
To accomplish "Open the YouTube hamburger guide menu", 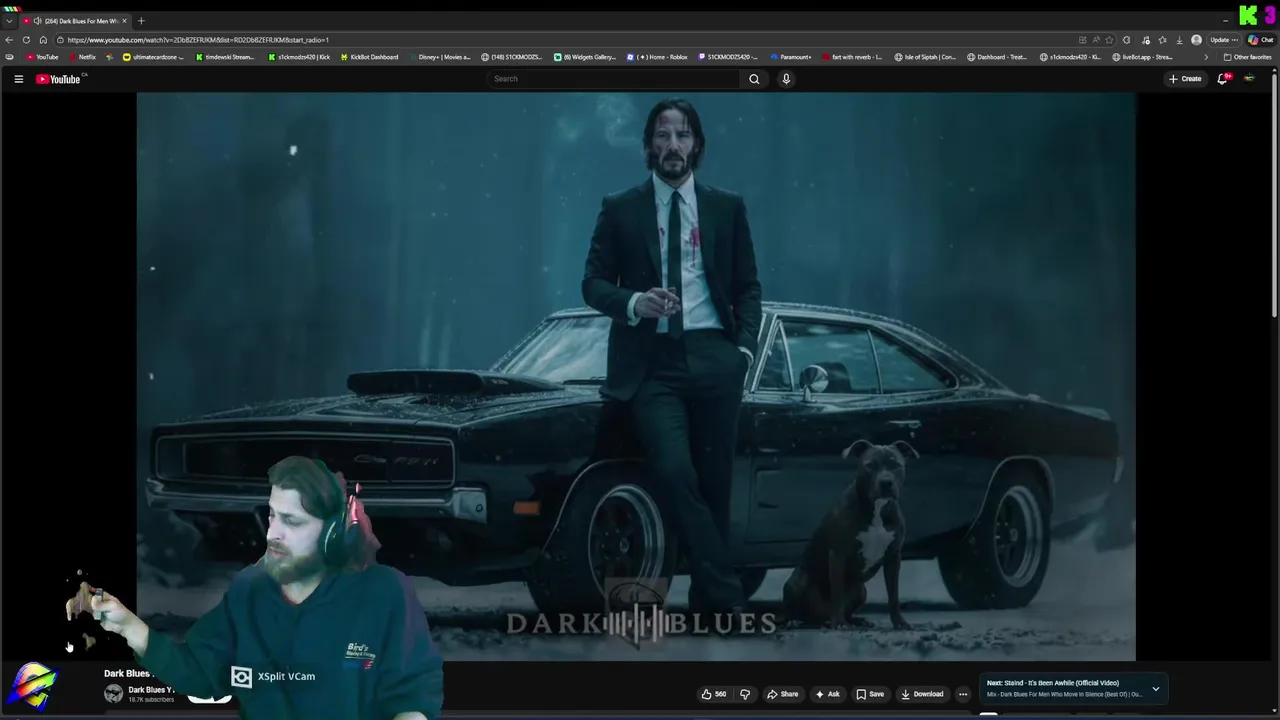I will (x=18, y=79).
